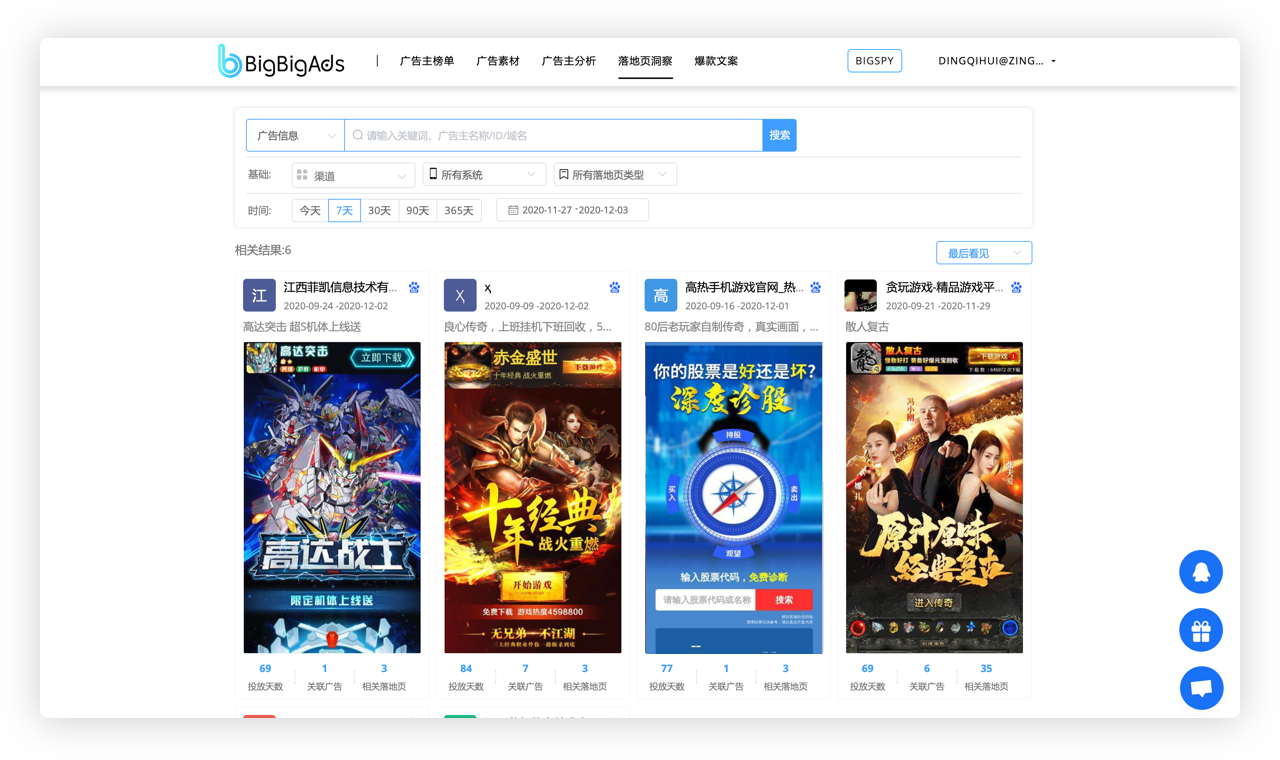Open the 高达战士 landing page thumbnail

pyautogui.click(x=332, y=498)
